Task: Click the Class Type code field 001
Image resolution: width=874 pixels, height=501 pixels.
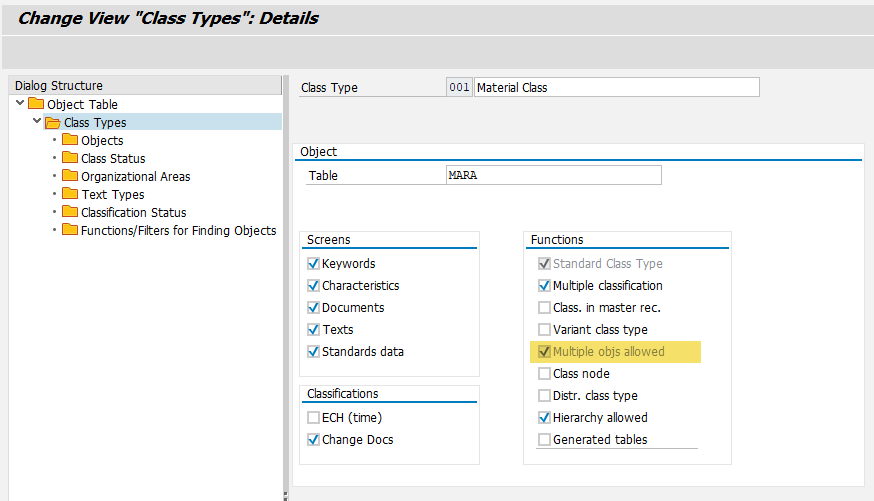Action: [x=459, y=87]
